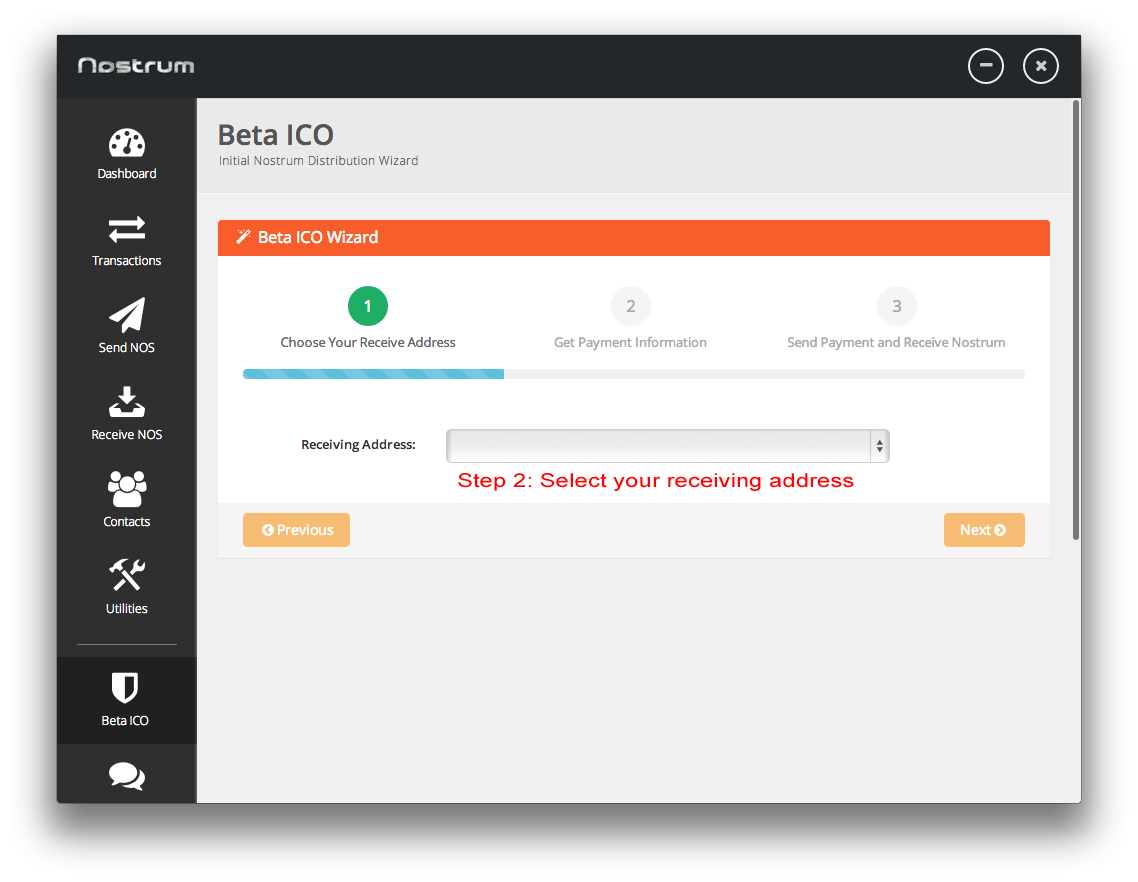The height and width of the screenshot is (882, 1138).
Task: Click the Dashboard label
Action: [x=127, y=173]
